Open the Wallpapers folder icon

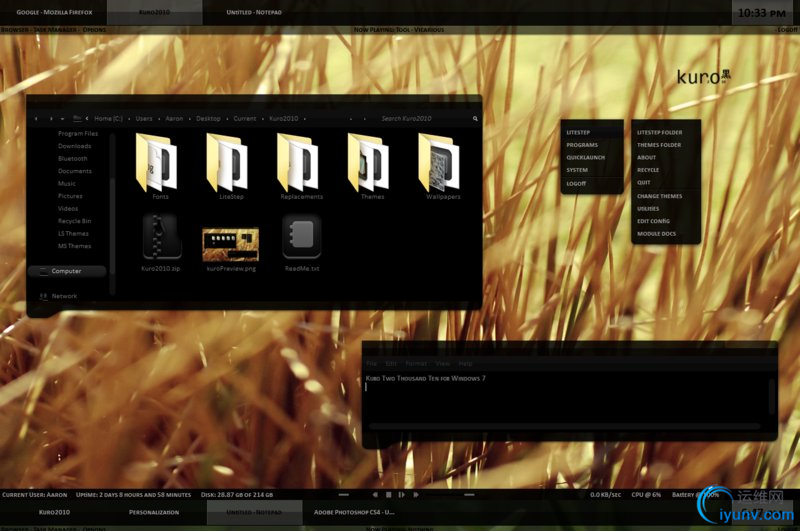tap(440, 162)
